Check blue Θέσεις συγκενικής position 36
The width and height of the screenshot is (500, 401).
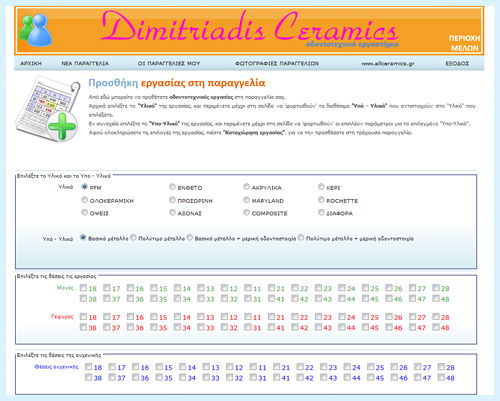tap(135, 377)
